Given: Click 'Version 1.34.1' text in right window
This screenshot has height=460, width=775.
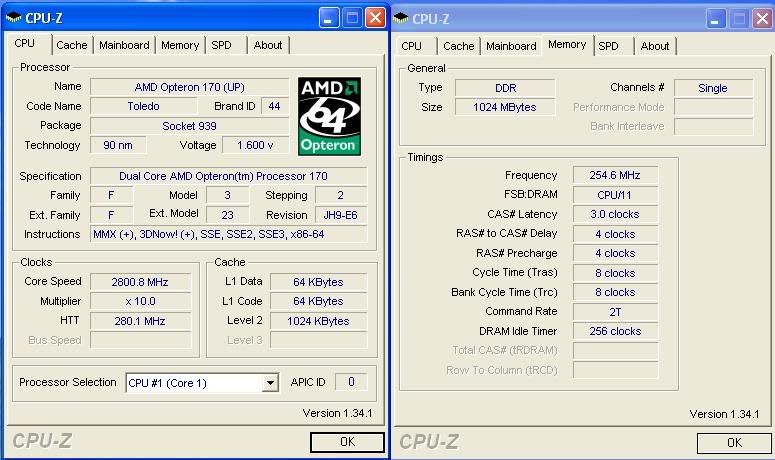Looking at the screenshot, I should tap(725, 414).
